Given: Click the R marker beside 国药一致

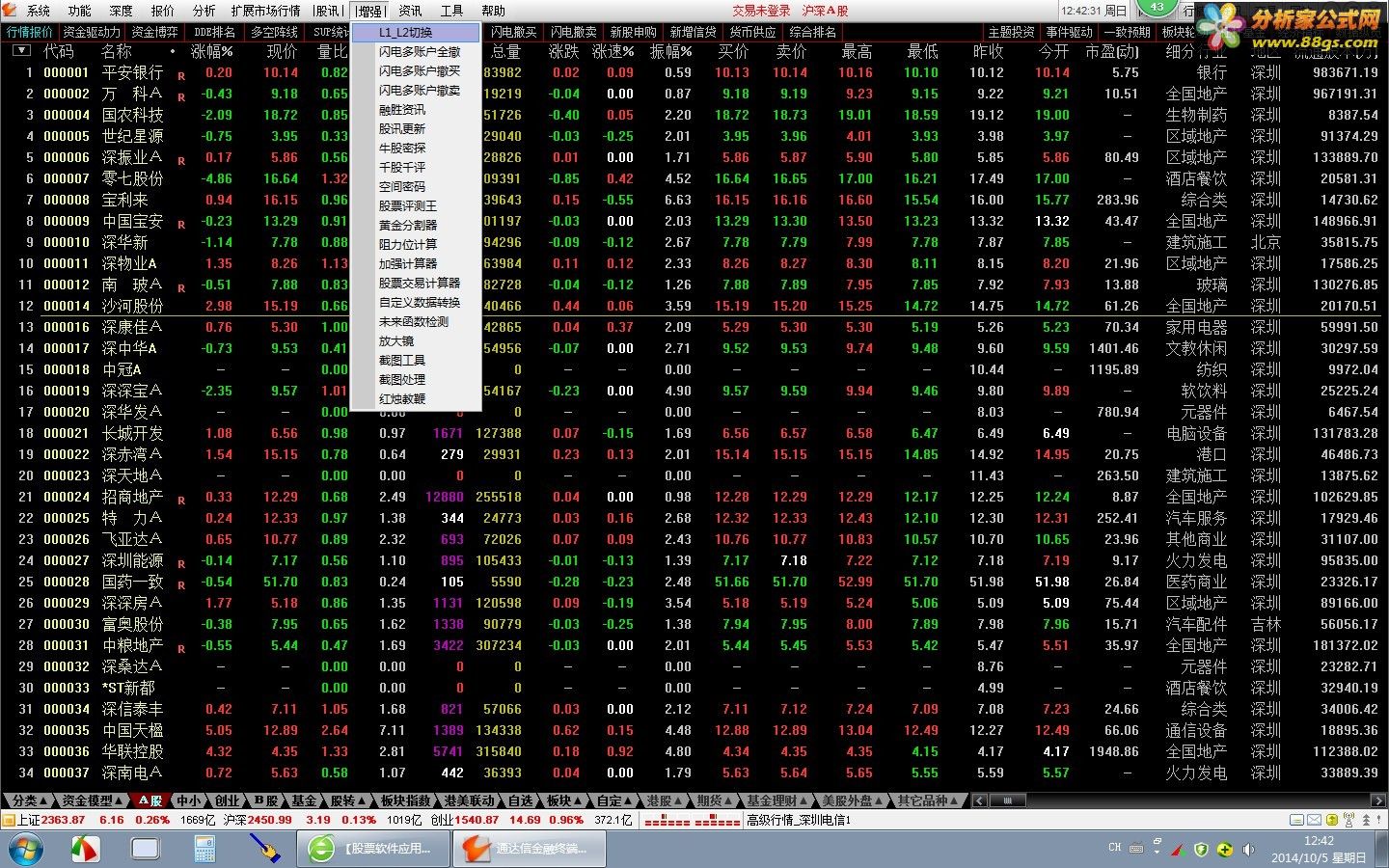Looking at the screenshot, I should tap(181, 585).
